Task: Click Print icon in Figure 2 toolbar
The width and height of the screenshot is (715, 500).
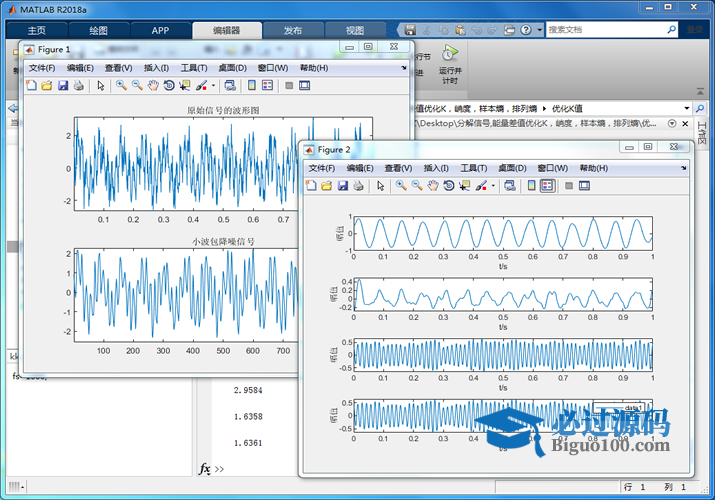Action: click(359, 186)
